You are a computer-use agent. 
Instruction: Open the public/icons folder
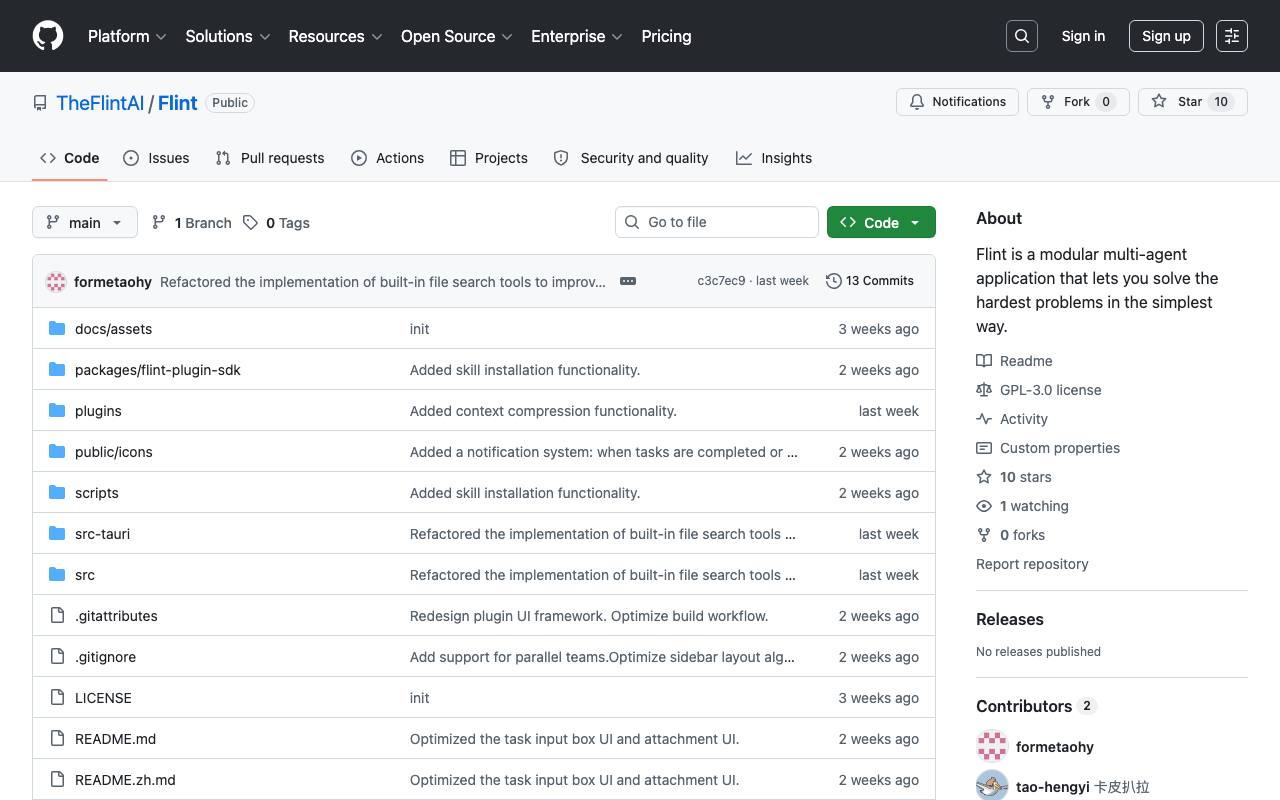pyautogui.click(x=114, y=452)
